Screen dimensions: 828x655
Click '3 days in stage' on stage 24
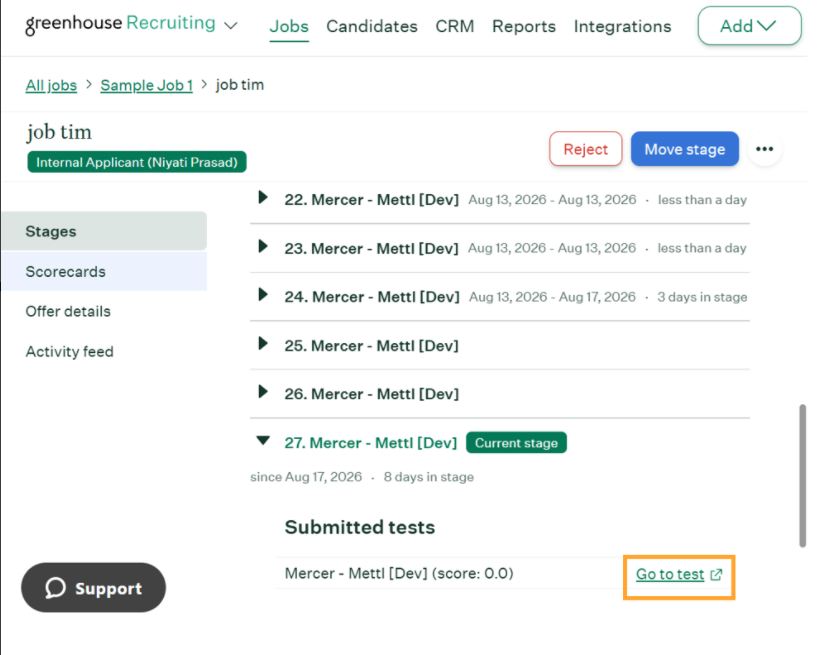702,297
